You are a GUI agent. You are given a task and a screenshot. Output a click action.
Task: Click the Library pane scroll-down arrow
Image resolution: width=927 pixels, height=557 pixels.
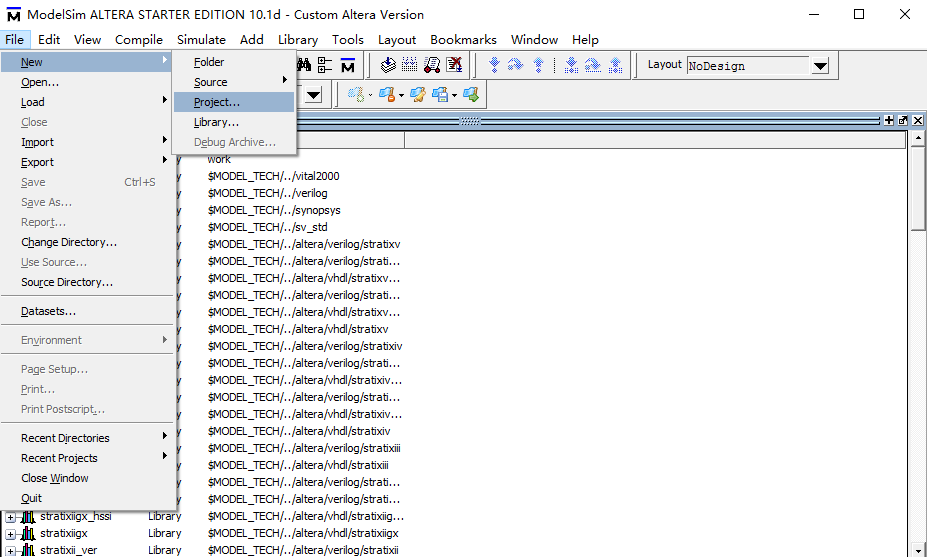918,550
